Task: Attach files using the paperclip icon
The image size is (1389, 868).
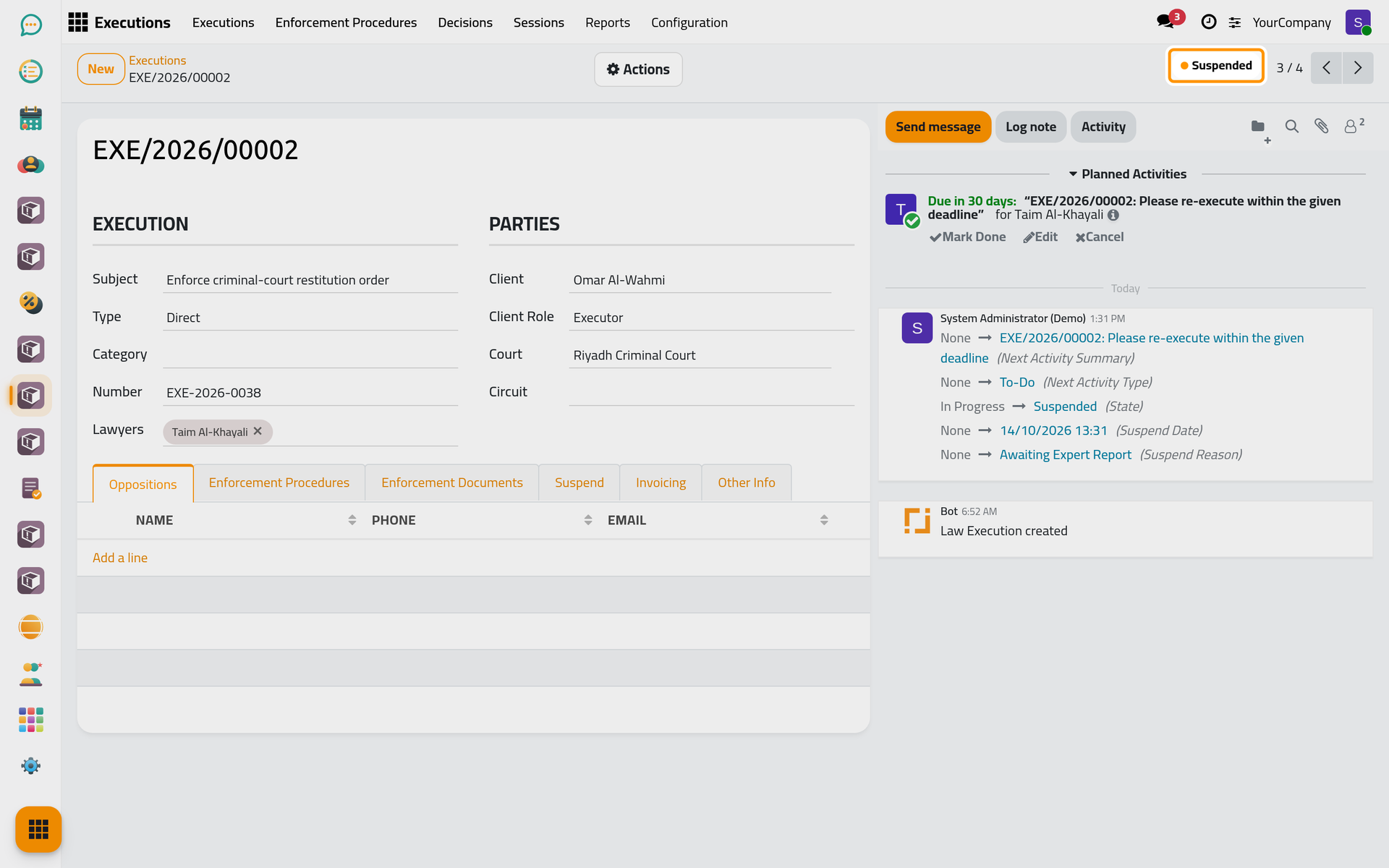Action: coord(1321,127)
